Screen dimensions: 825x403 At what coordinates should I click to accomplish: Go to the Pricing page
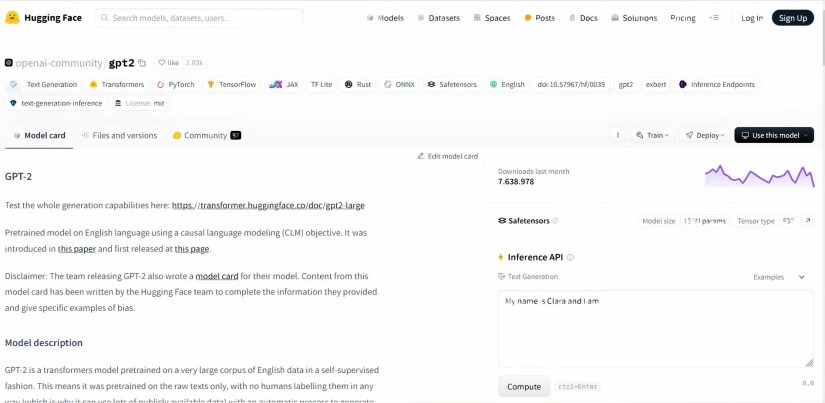pyautogui.click(x=682, y=18)
